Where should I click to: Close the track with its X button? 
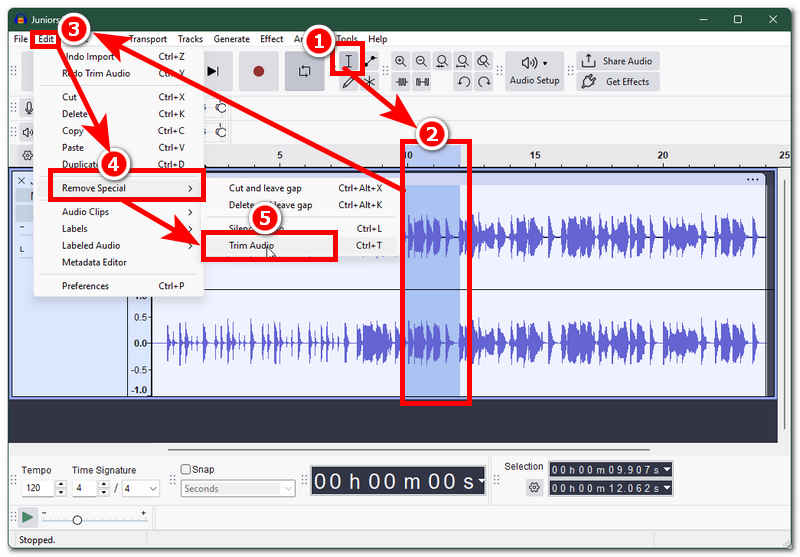tap(21, 181)
